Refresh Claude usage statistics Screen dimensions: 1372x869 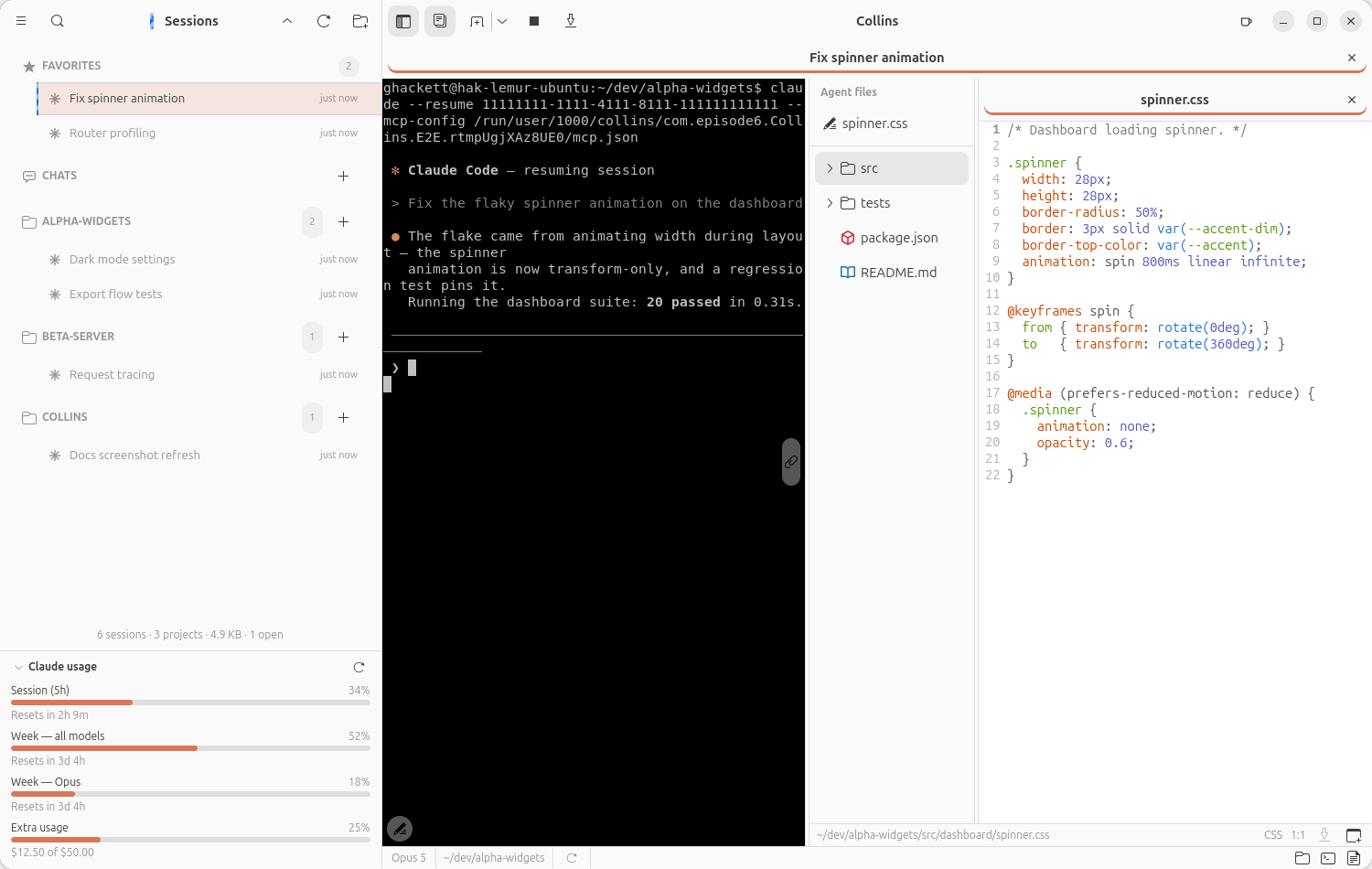coord(359,667)
